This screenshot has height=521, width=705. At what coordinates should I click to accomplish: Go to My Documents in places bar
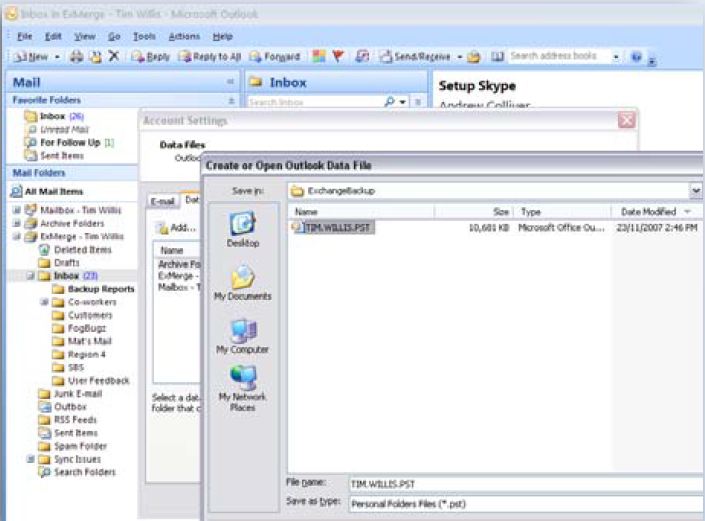243,283
